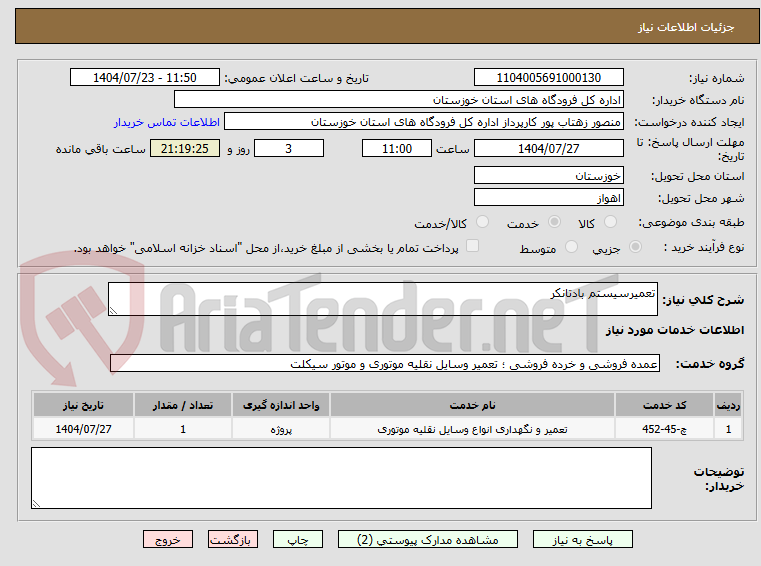
Task: Click the اطلاعات خدمات مورد نیاز heading
Action: (675, 330)
